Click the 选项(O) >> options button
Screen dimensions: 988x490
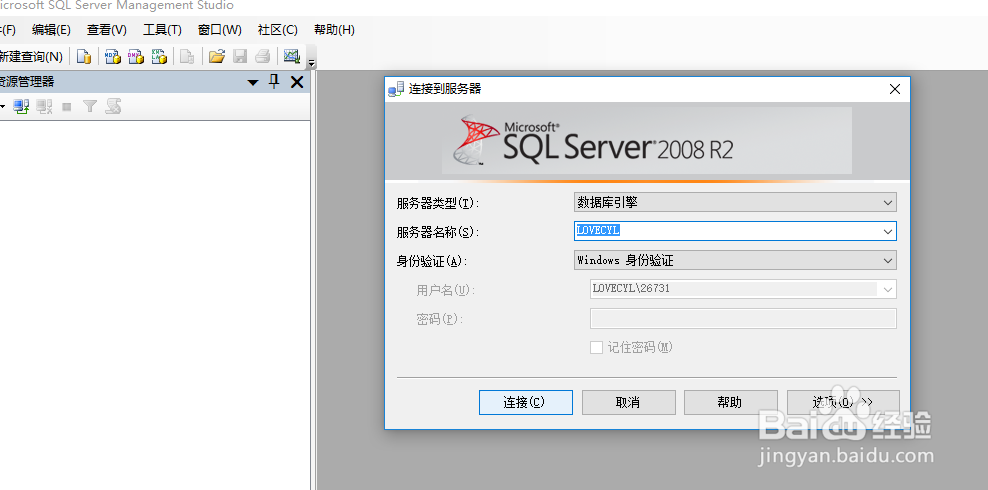[x=843, y=402]
